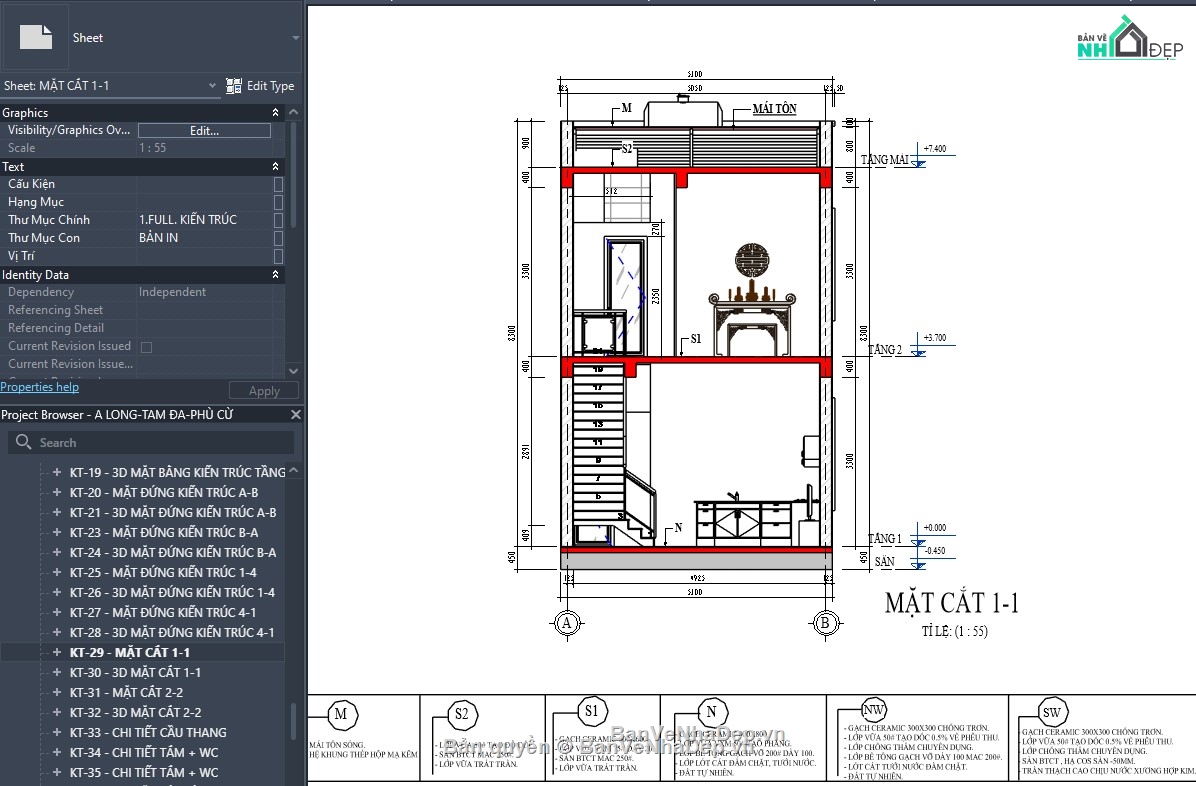
Task: Click the S2 tag circle in the legend
Action: (x=462, y=715)
